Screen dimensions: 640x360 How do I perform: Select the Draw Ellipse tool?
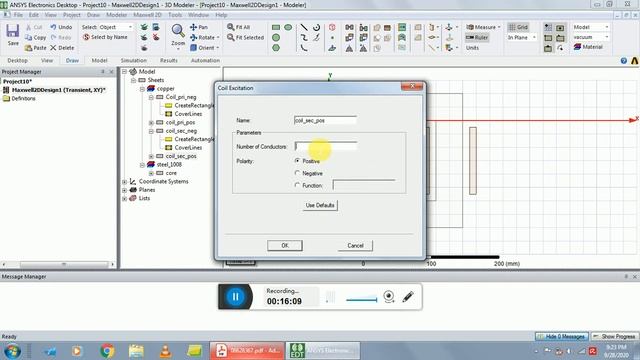[x=288, y=27]
